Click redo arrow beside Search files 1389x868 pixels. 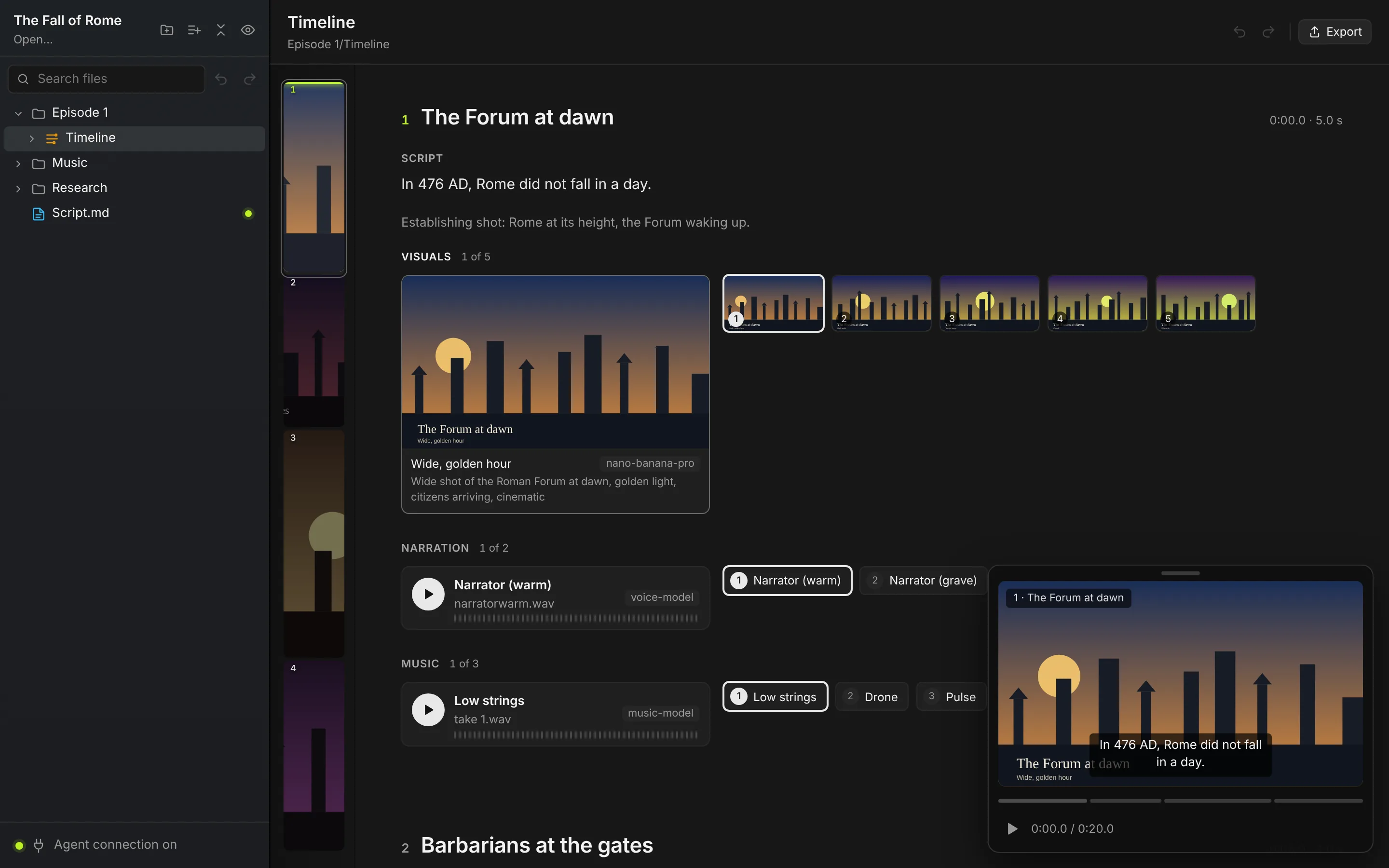(x=250, y=79)
